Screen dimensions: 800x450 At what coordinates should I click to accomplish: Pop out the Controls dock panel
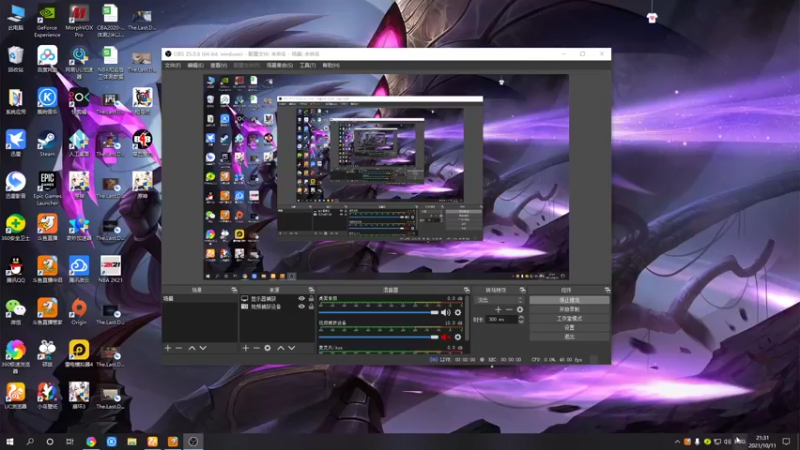(607, 290)
